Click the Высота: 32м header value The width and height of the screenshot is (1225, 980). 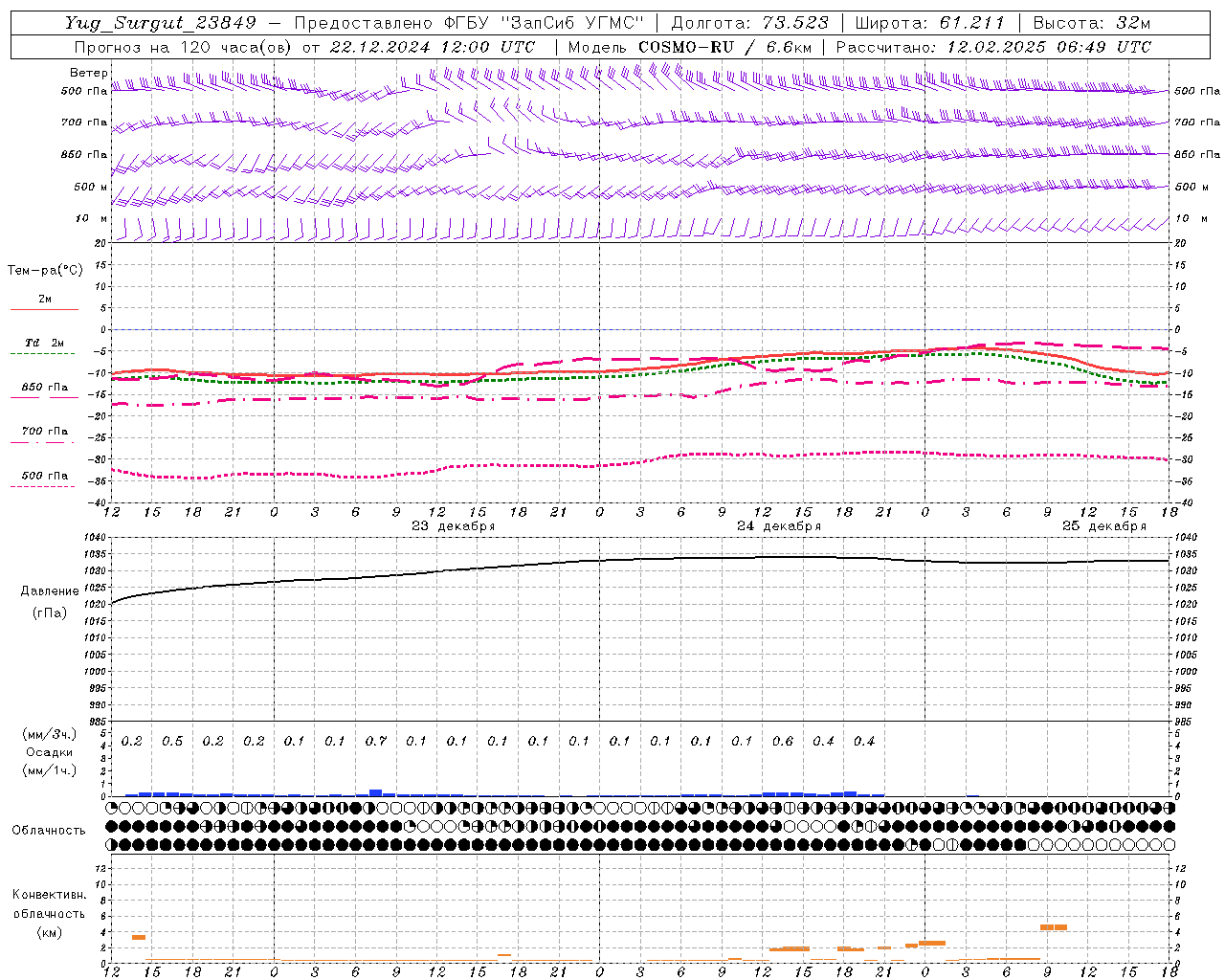click(1091, 23)
